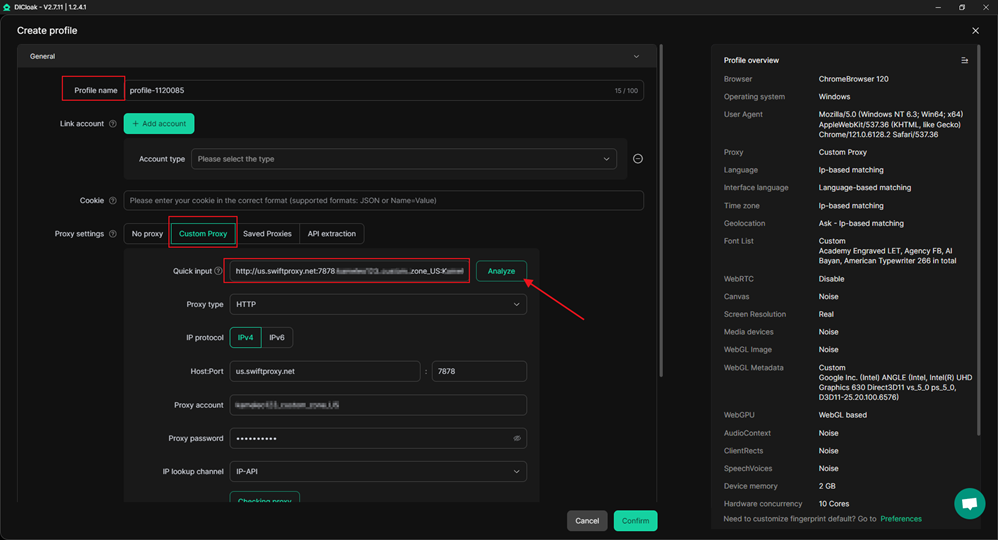The image size is (998, 540).
Task: Select the No proxy option
Action: [147, 234]
